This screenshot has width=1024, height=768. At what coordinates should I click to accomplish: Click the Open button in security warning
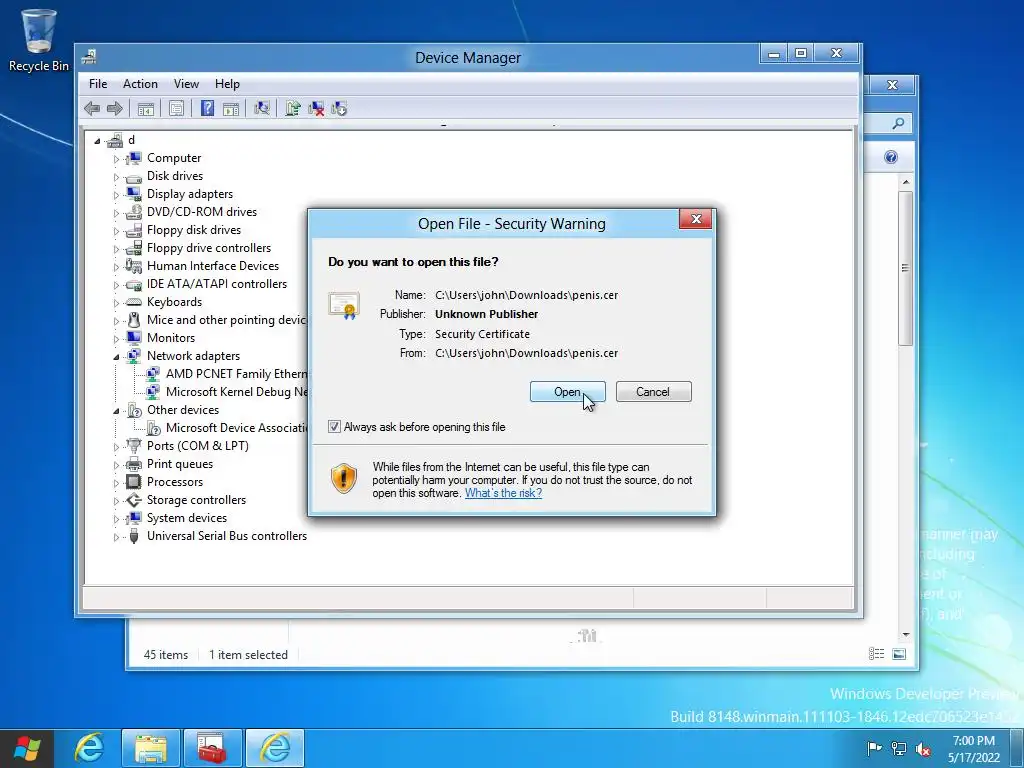(568, 392)
